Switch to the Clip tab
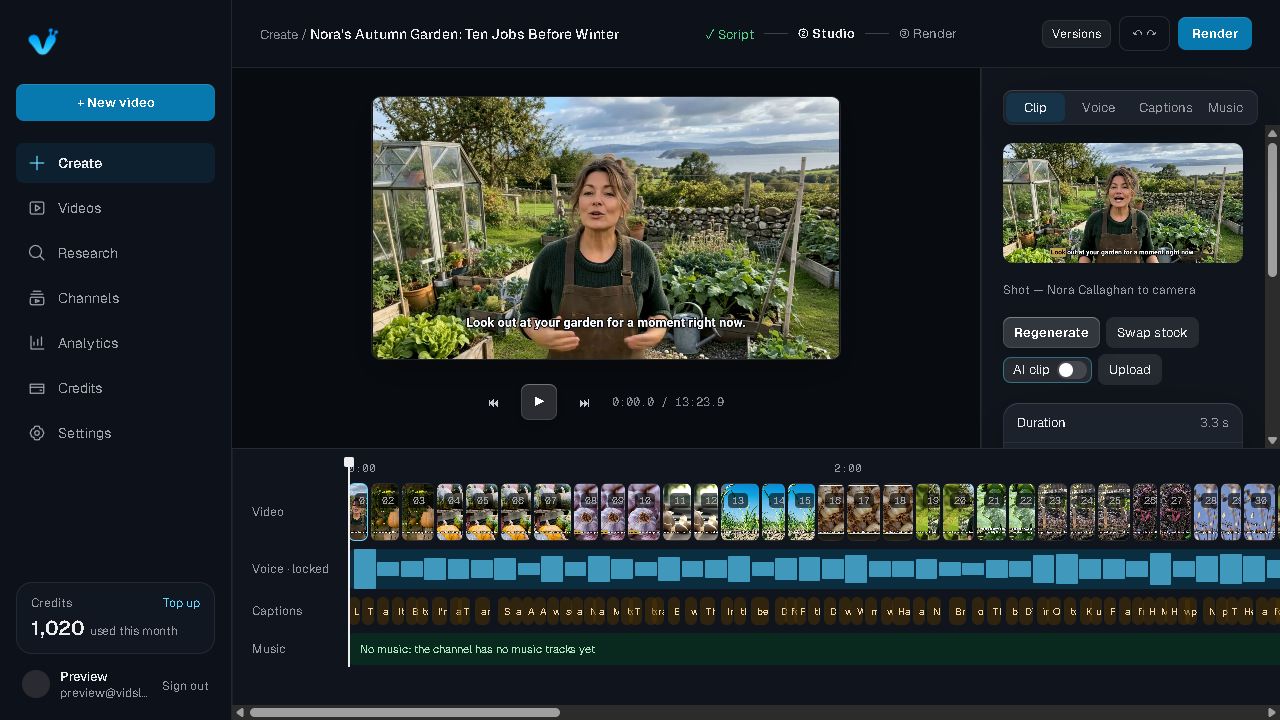1280x720 pixels. [1035, 108]
